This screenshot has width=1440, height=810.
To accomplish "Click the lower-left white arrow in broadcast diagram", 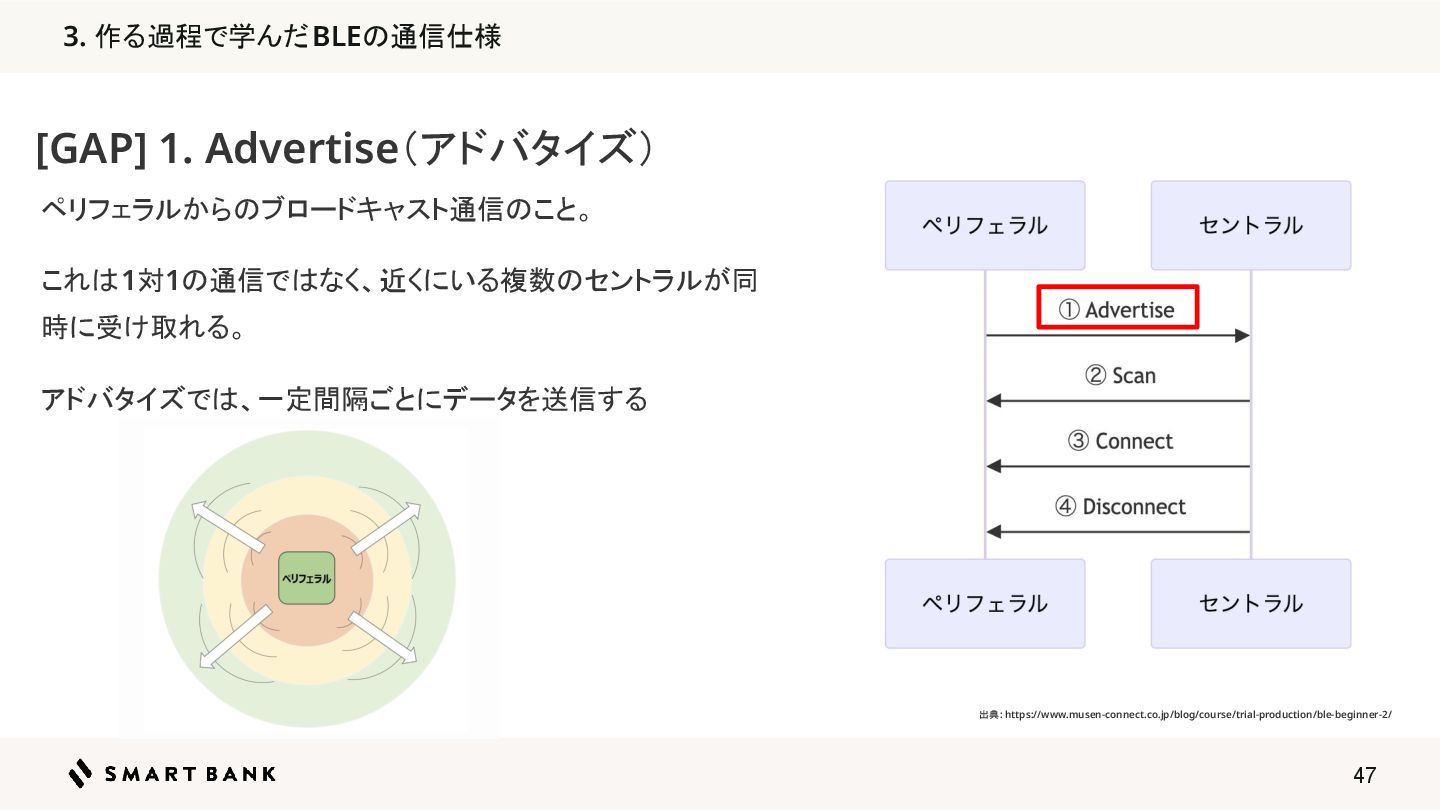I will click(236, 635).
